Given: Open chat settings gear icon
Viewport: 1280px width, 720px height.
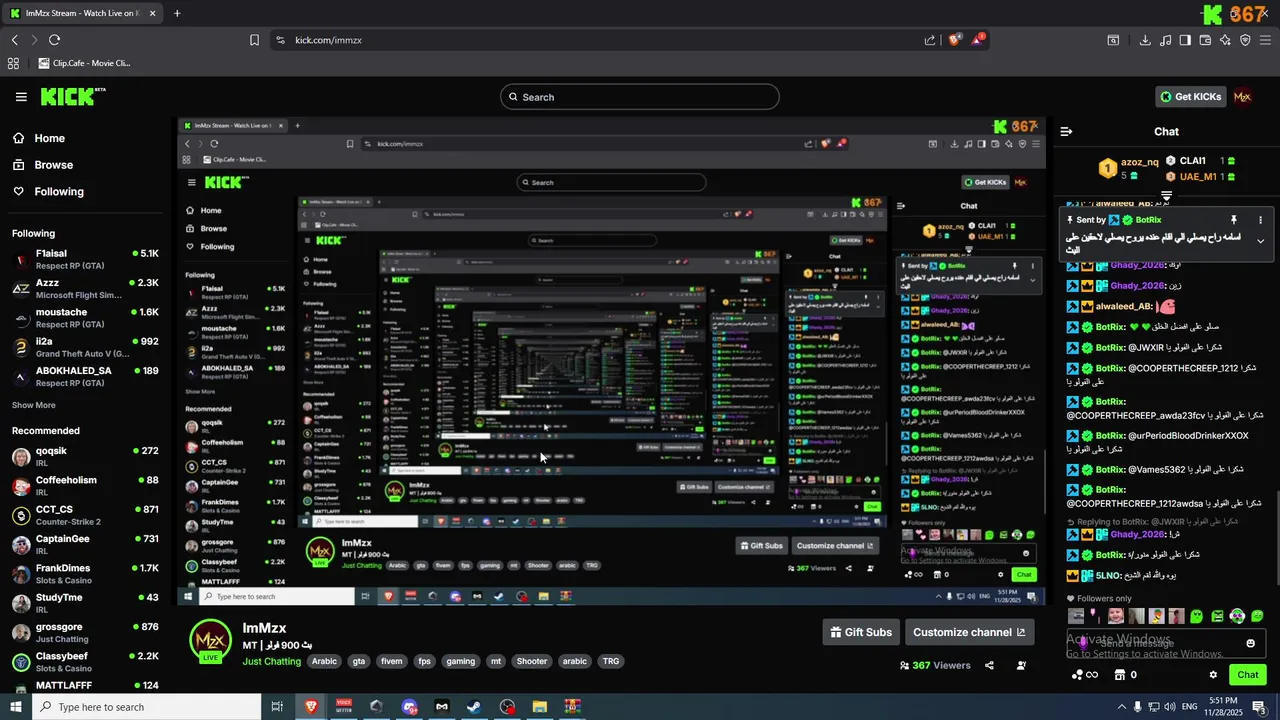Looking at the screenshot, I should click(1213, 675).
